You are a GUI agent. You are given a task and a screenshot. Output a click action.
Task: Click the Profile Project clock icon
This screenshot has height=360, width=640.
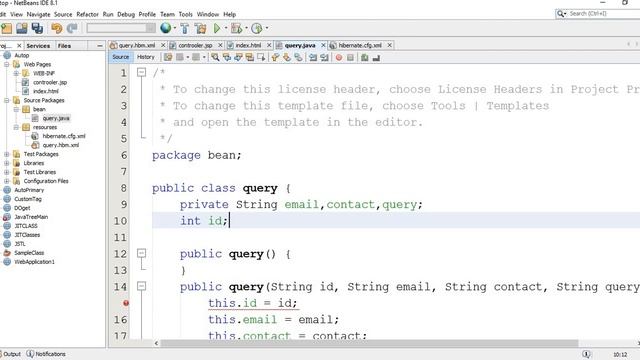256,28
